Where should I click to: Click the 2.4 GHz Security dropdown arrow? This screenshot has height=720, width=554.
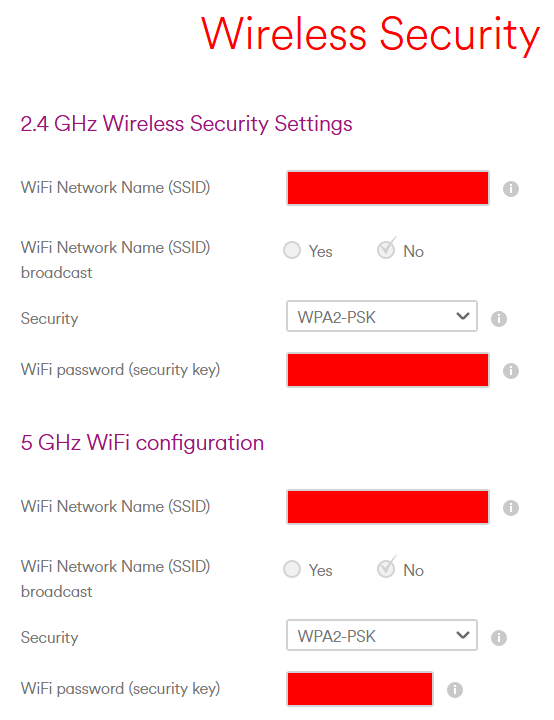[463, 316]
